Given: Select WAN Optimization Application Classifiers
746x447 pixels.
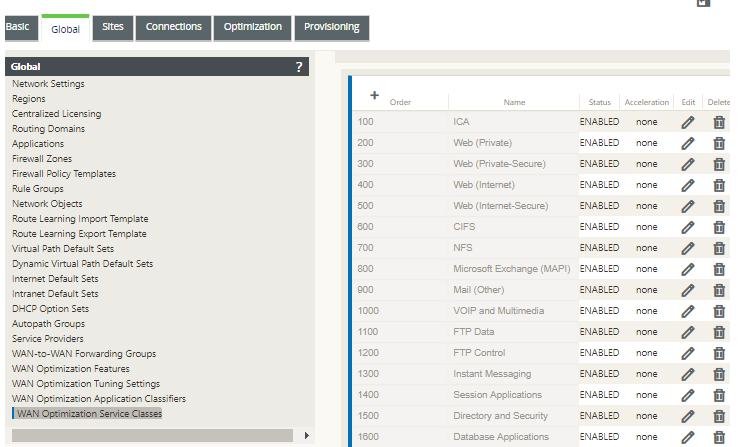Looking at the screenshot, I should pyautogui.click(x=99, y=399).
